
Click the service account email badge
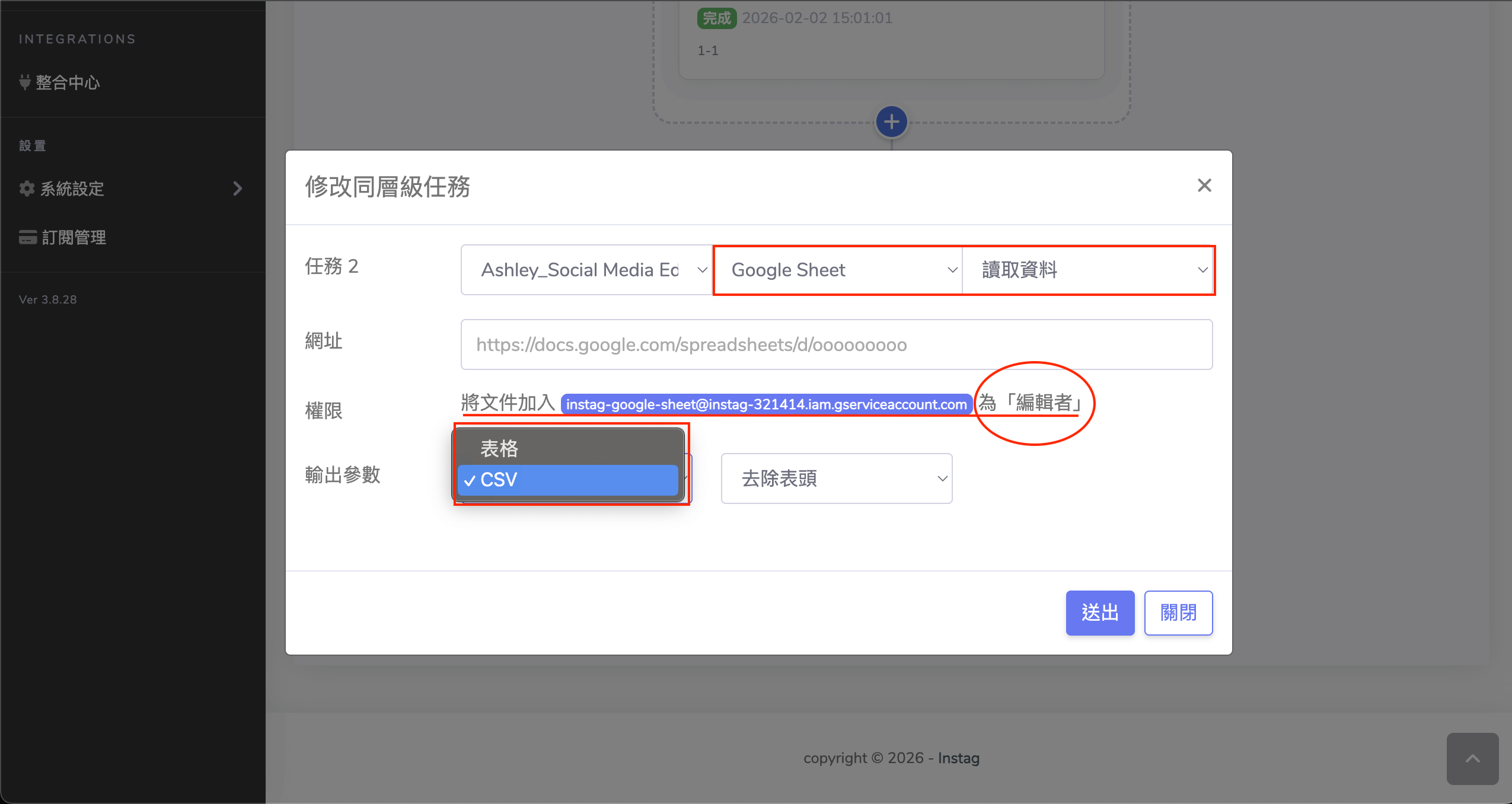766,404
